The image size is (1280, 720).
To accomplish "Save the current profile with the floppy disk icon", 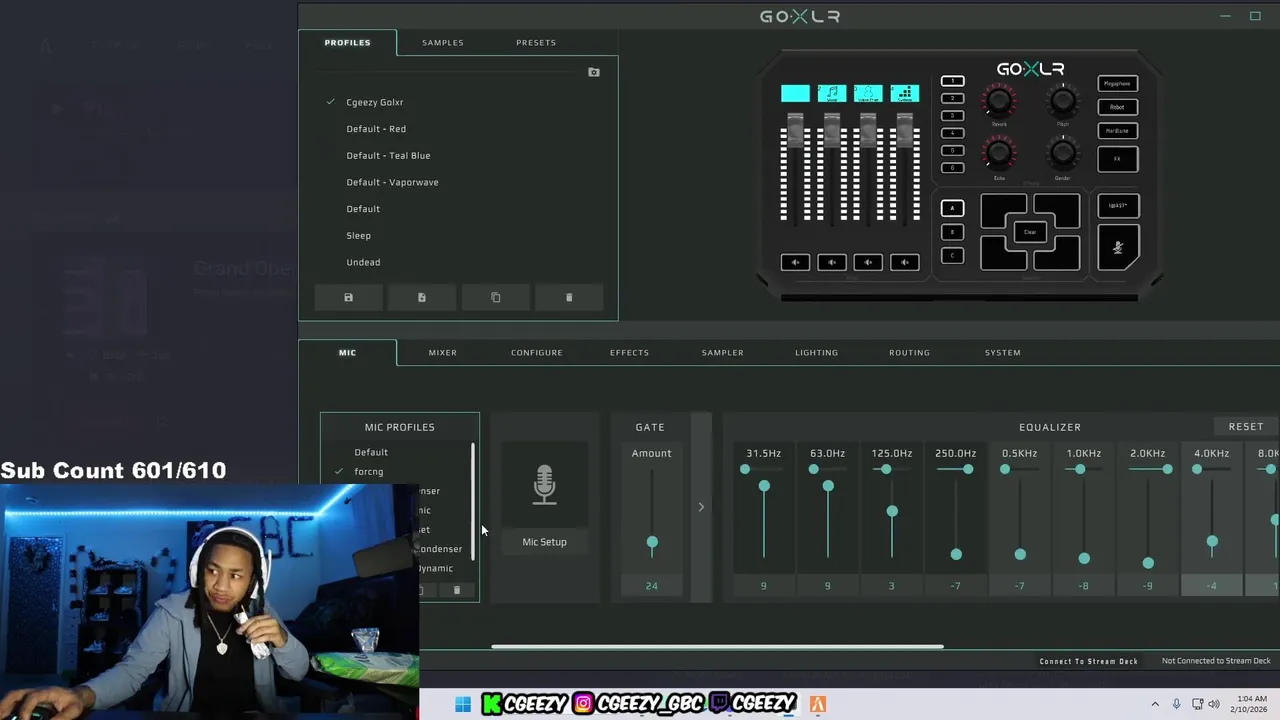I will [348, 298].
